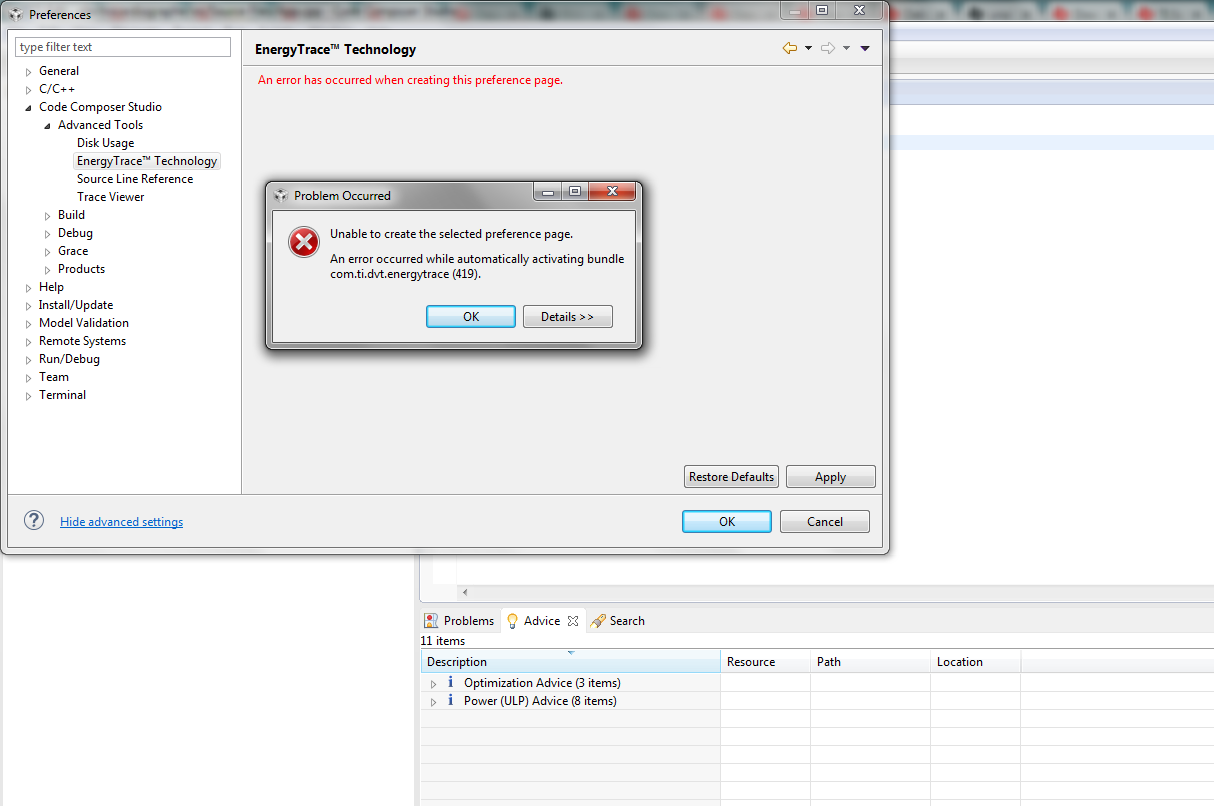The height and width of the screenshot is (806, 1214).
Task: Sort by the Resource column header
Action: [x=765, y=662]
